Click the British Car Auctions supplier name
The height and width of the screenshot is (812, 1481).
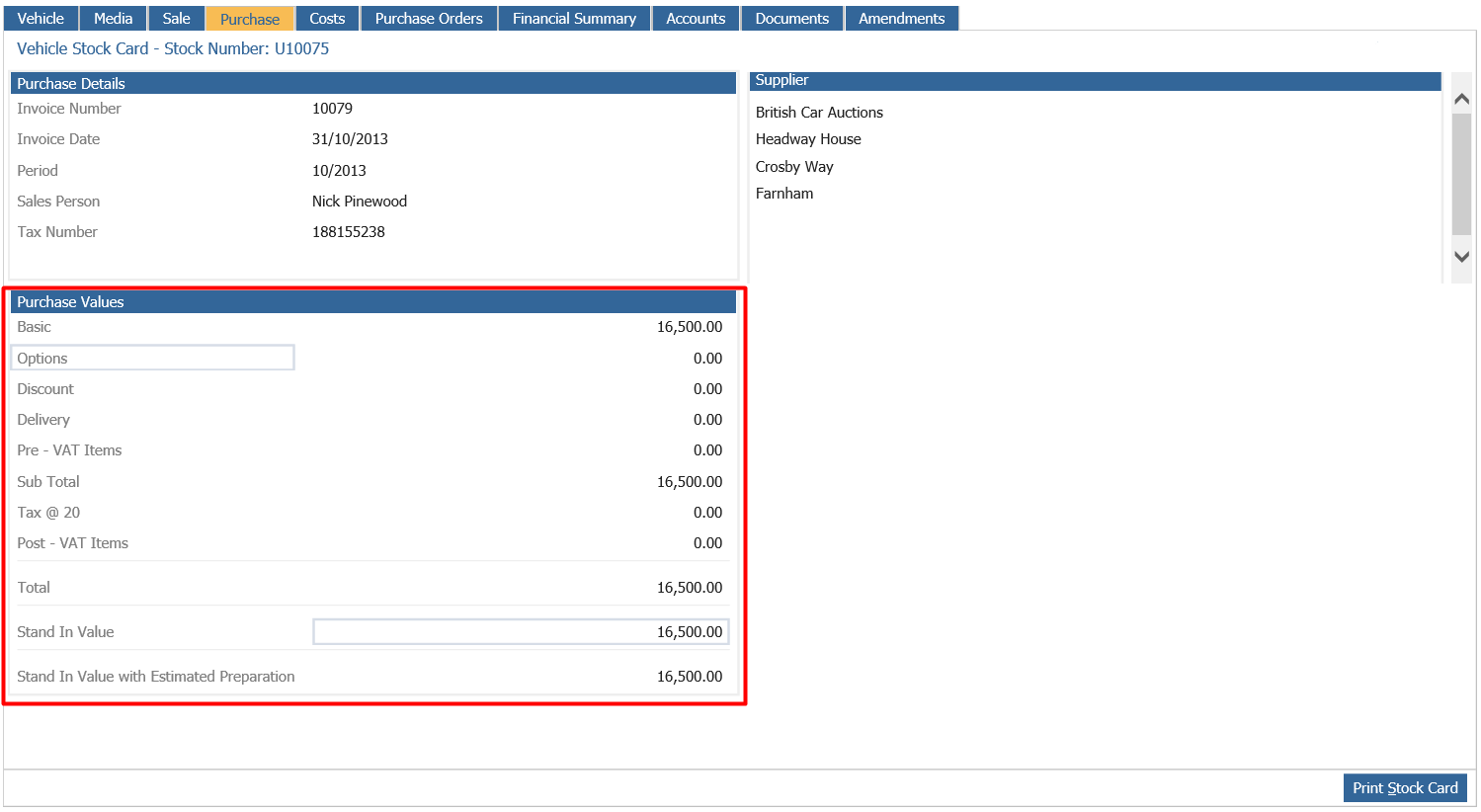click(x=819, y=113)
